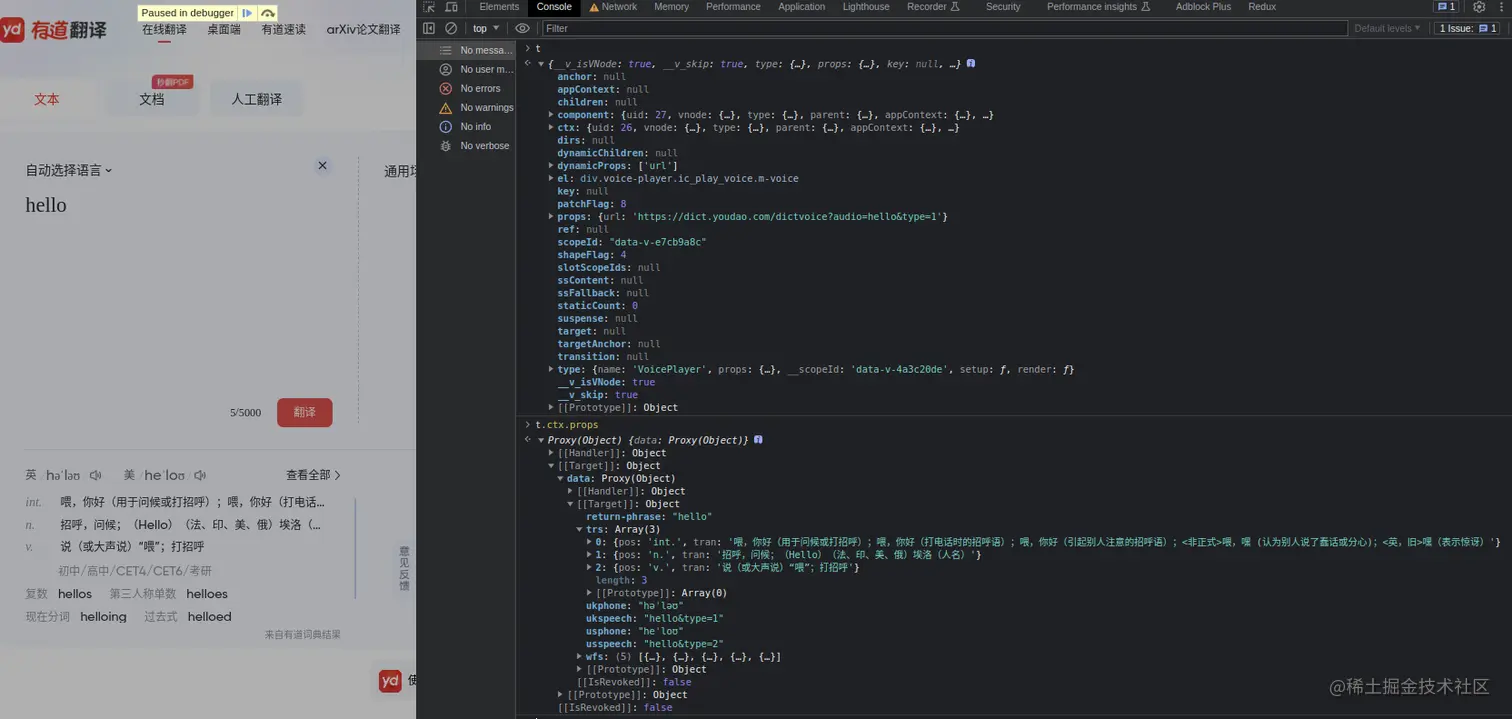This screenshot has height=719, width=1512.
Task: Click the red 翻译 translate button
Action: click(x=305, y=412)
